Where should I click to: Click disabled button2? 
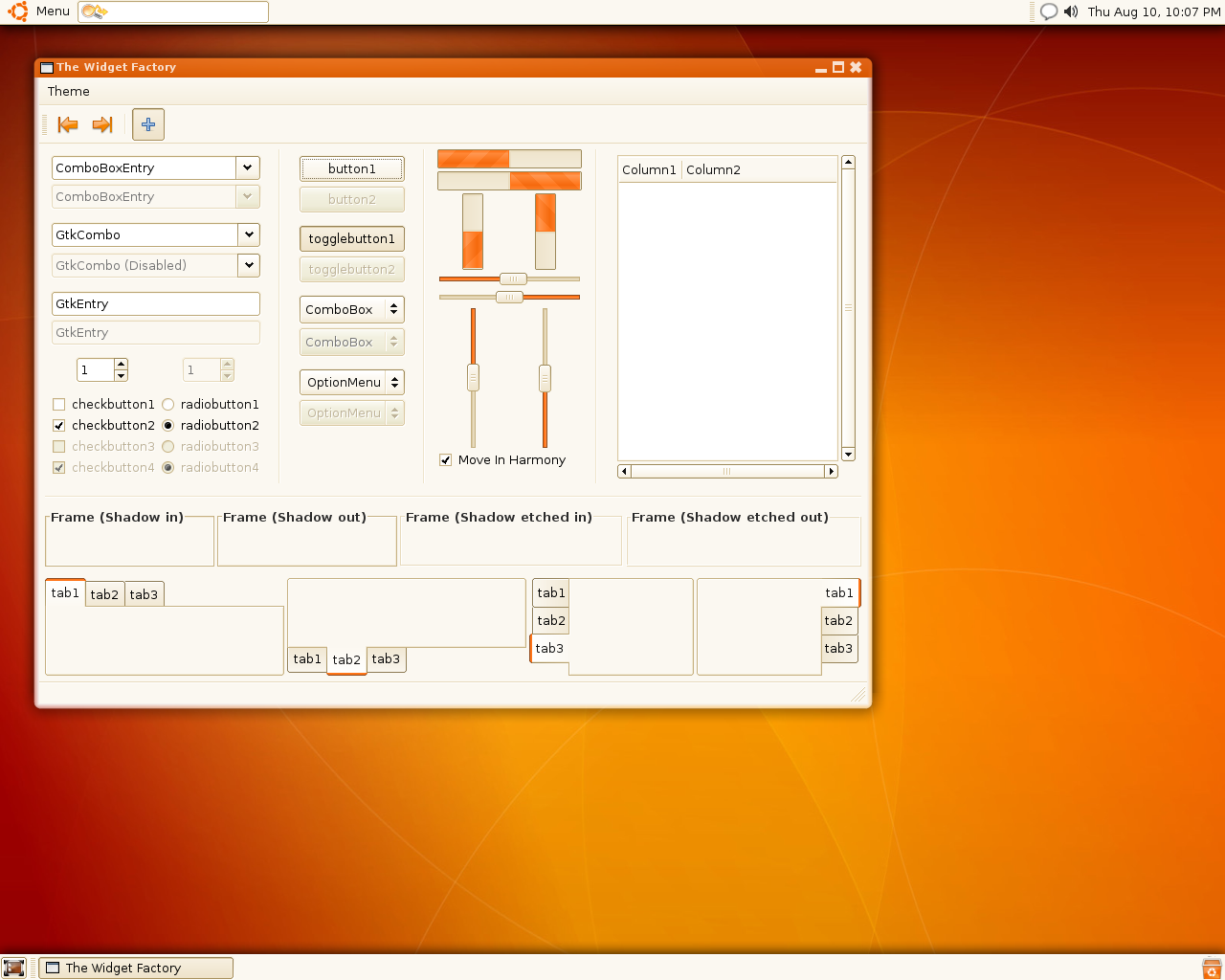coord(352,199)
